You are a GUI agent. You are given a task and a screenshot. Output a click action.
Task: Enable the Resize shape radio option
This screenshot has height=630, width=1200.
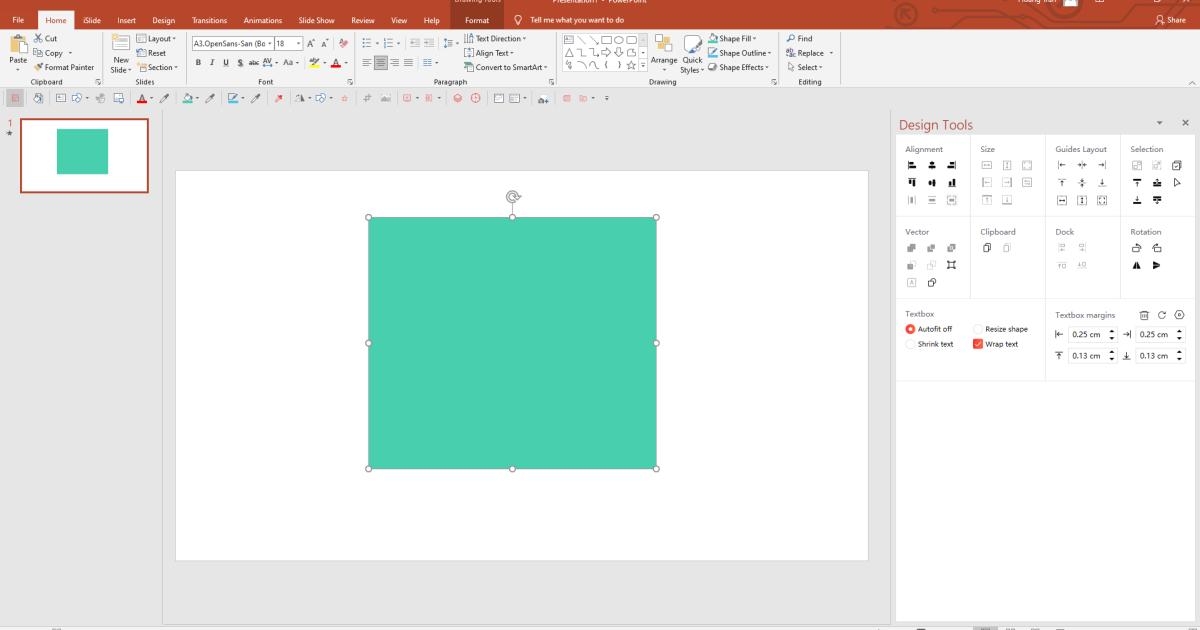point(977,329)
